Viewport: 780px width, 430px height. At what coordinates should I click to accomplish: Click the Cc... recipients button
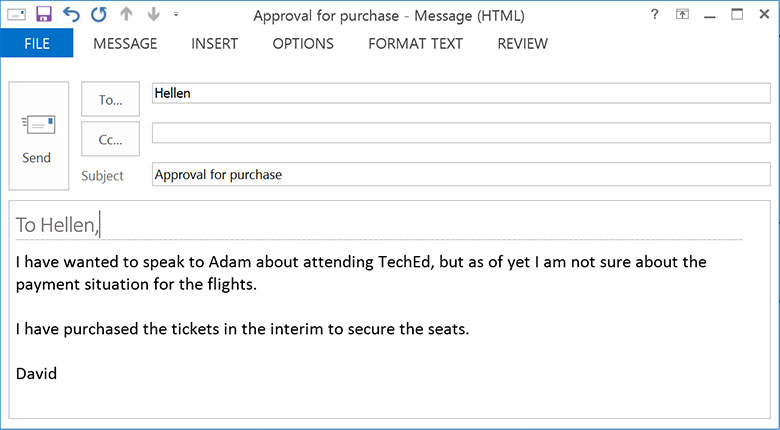coord(110,139)
